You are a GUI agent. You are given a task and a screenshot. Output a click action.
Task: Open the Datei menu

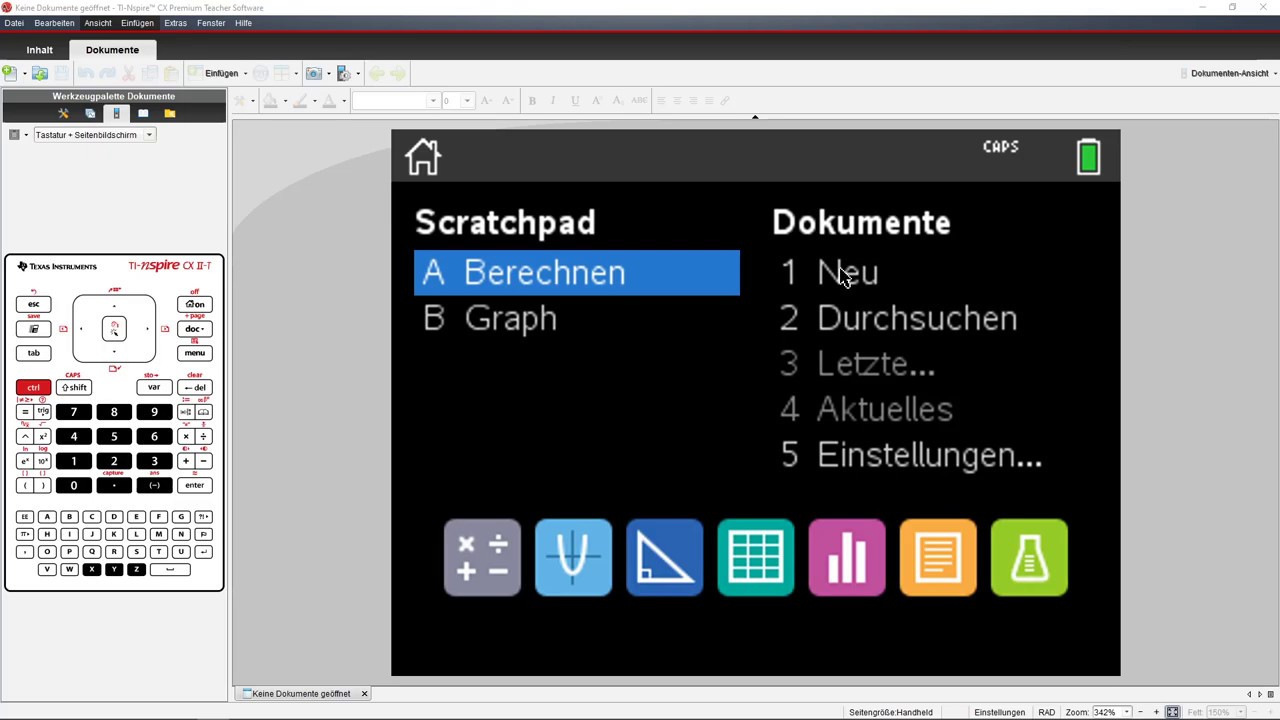[14, 23]
